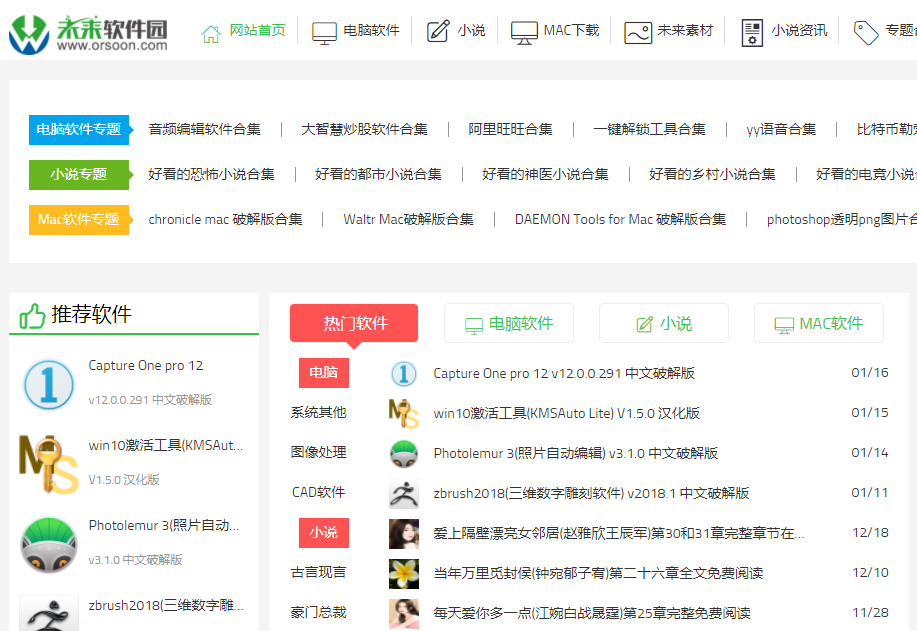
Task: Click the 未来软件园 site logo
Action: coord(88,34)
